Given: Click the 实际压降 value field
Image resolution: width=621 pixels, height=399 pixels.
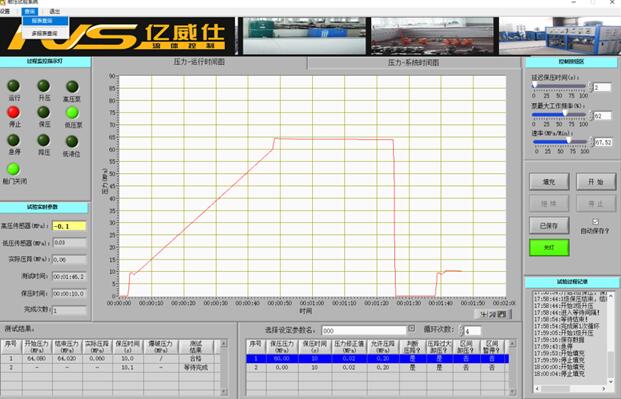Looking at the screenshot, I should (x=69, y=260).
